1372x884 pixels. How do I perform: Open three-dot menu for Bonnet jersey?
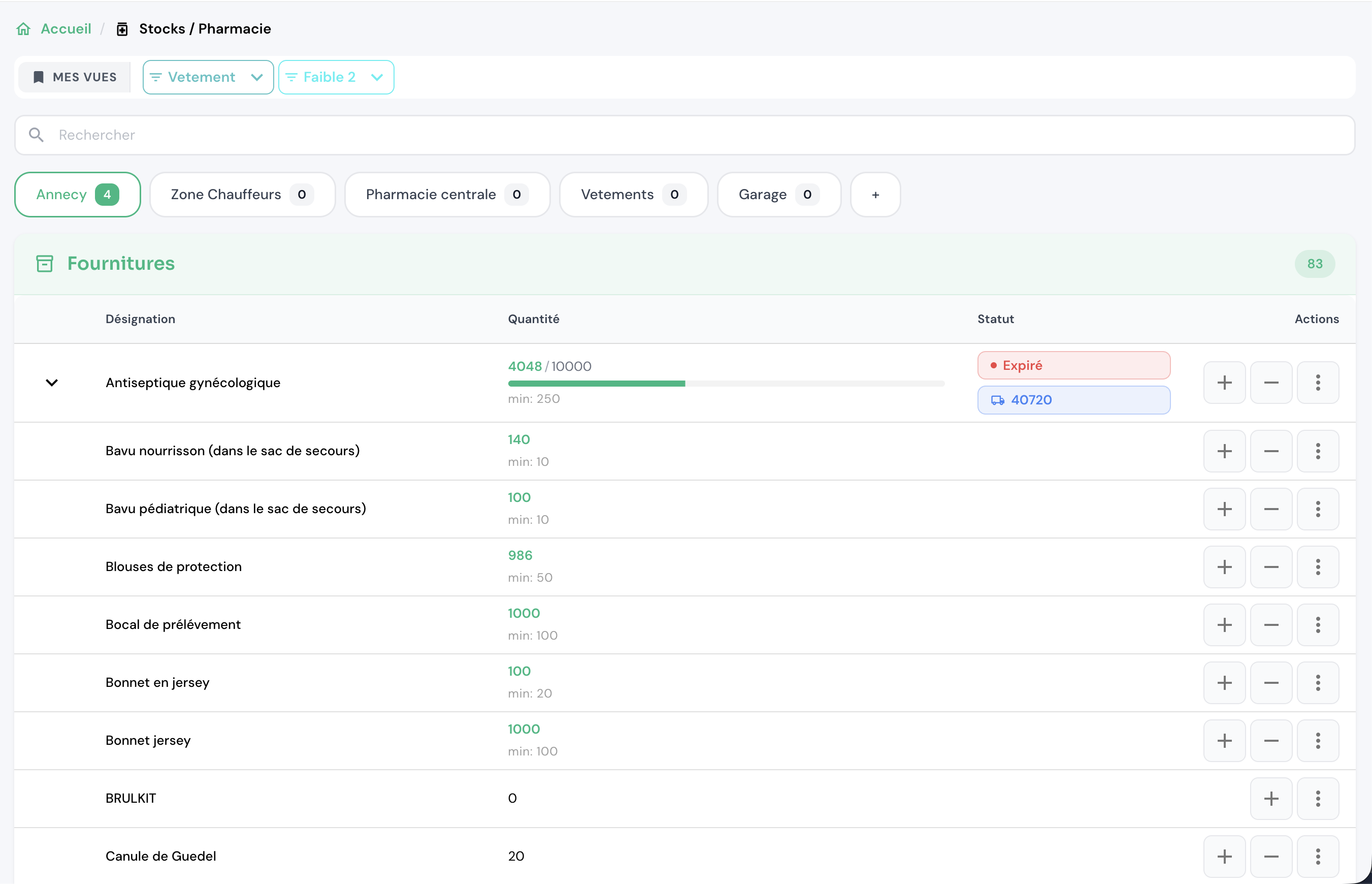(x=1318, y=741)
